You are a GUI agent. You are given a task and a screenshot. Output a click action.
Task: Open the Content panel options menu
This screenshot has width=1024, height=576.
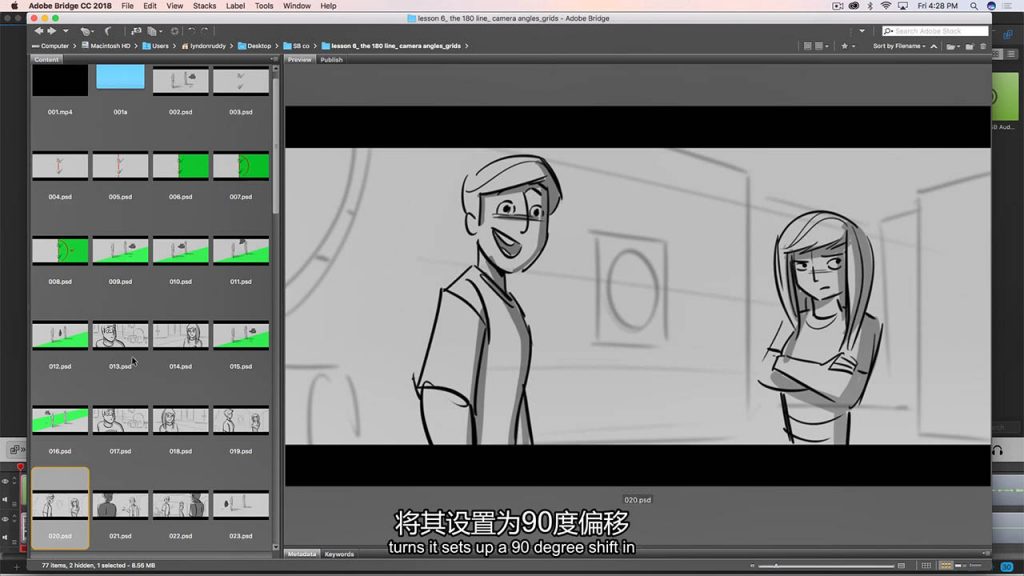point(274,59)
